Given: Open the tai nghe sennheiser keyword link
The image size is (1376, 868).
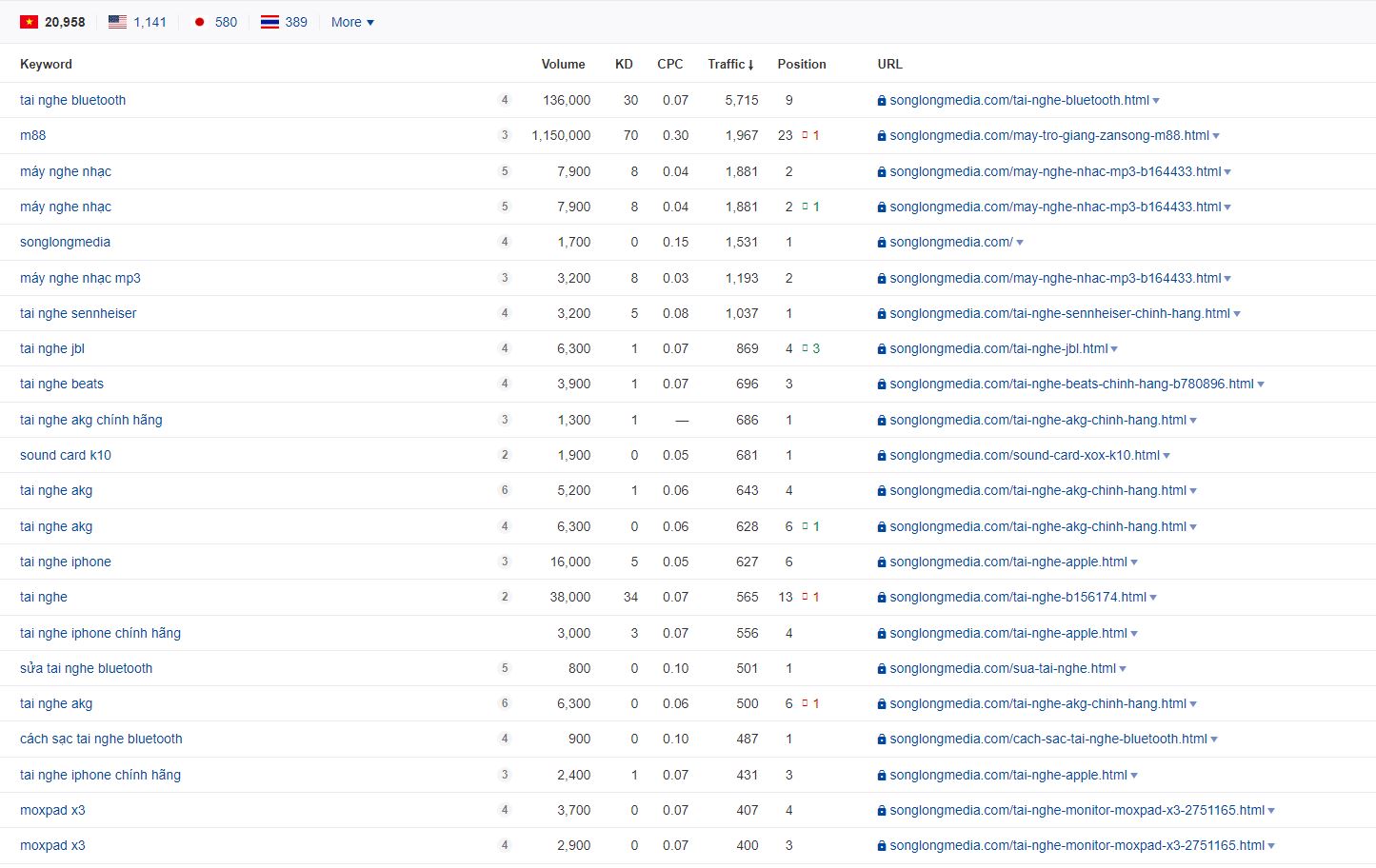Looking at the screenshot, I should pos(78,313).
